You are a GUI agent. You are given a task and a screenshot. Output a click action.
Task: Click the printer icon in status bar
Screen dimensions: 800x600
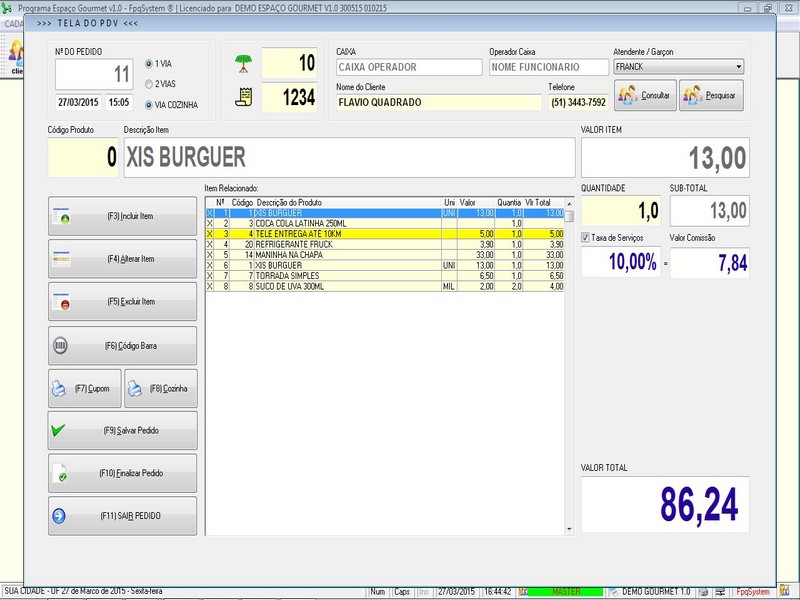pos(704,592)
